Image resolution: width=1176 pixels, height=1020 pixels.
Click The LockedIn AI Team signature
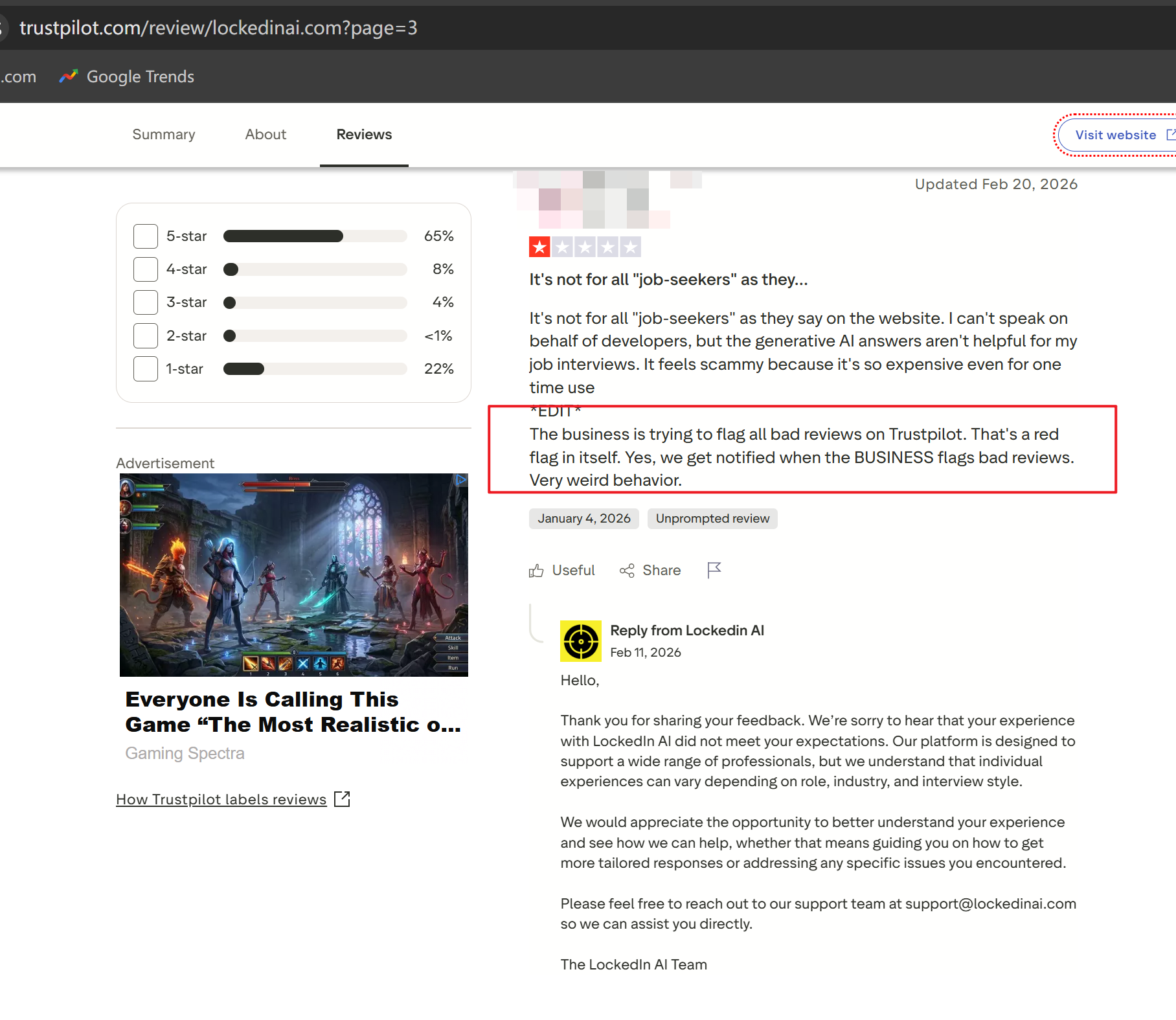point(634,965)
